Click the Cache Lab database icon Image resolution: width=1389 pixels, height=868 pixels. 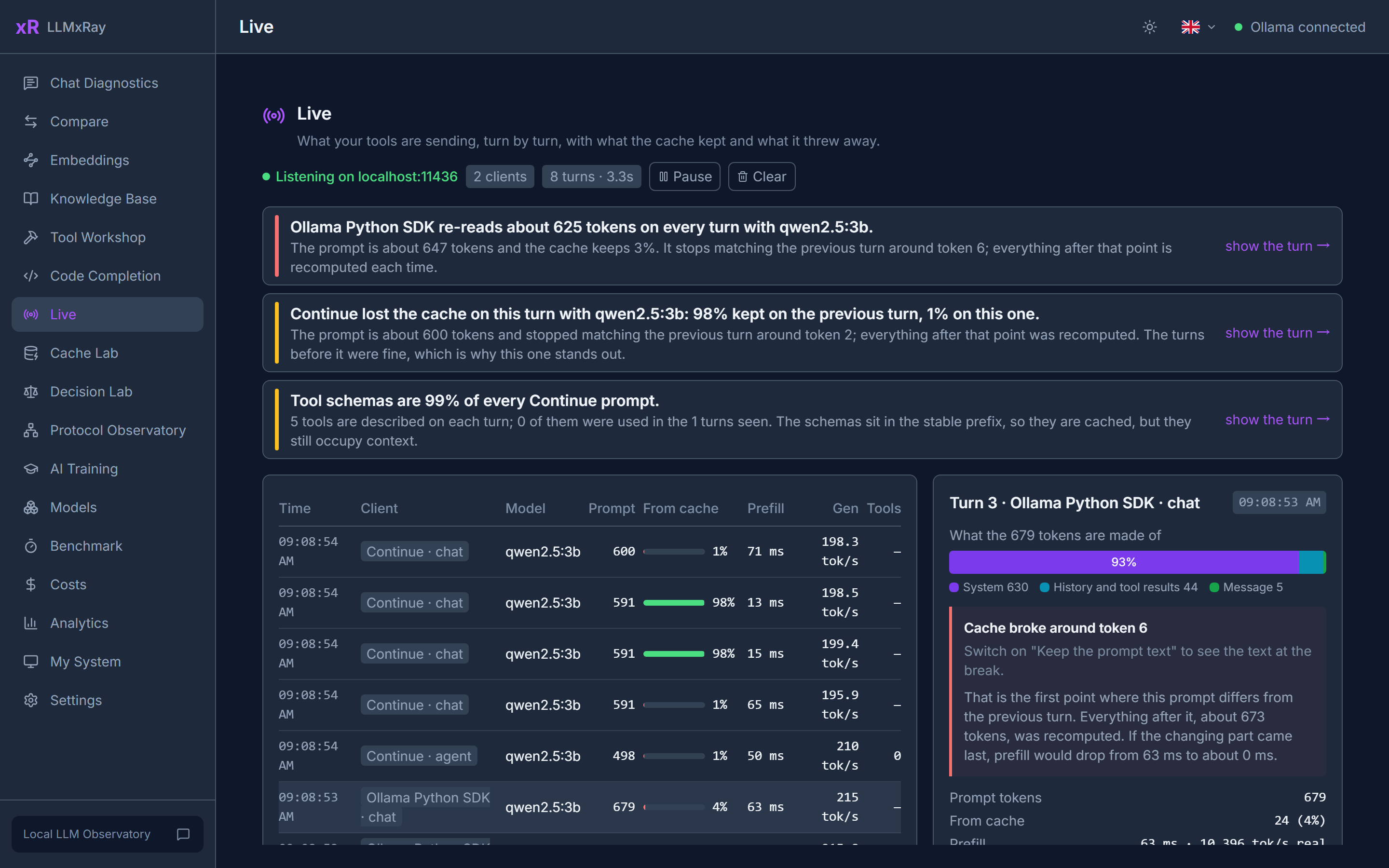coord(31,353)
